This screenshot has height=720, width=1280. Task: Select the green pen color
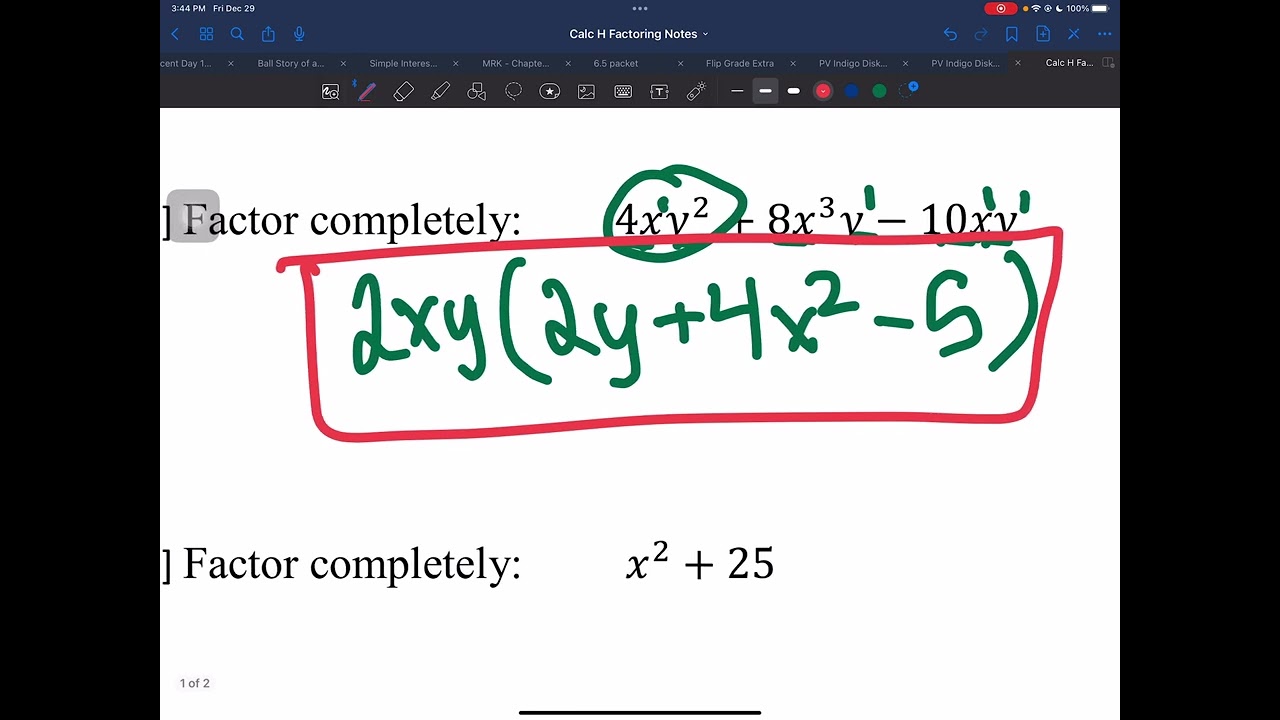879,91
